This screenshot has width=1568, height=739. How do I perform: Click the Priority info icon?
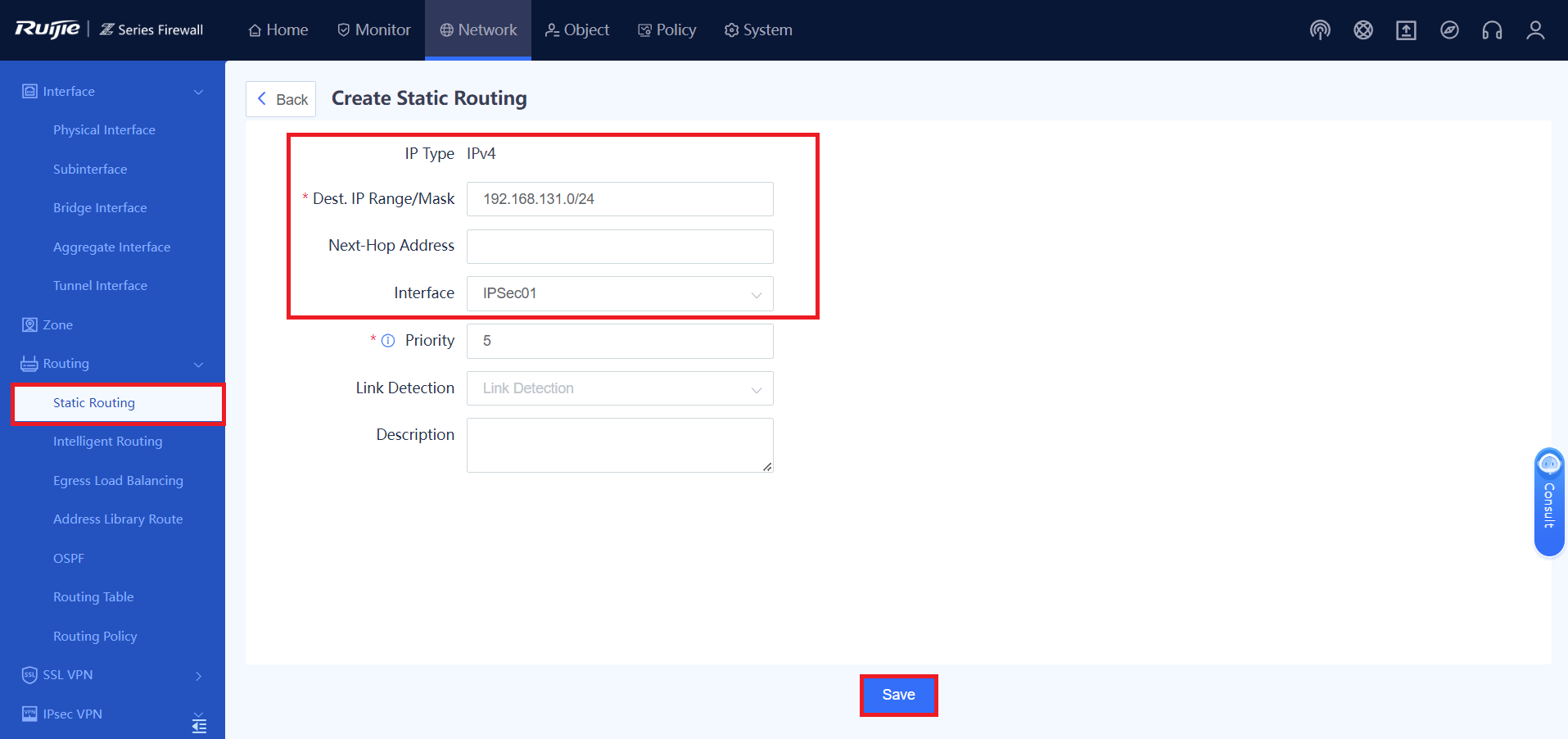click(x=388, y=341)
